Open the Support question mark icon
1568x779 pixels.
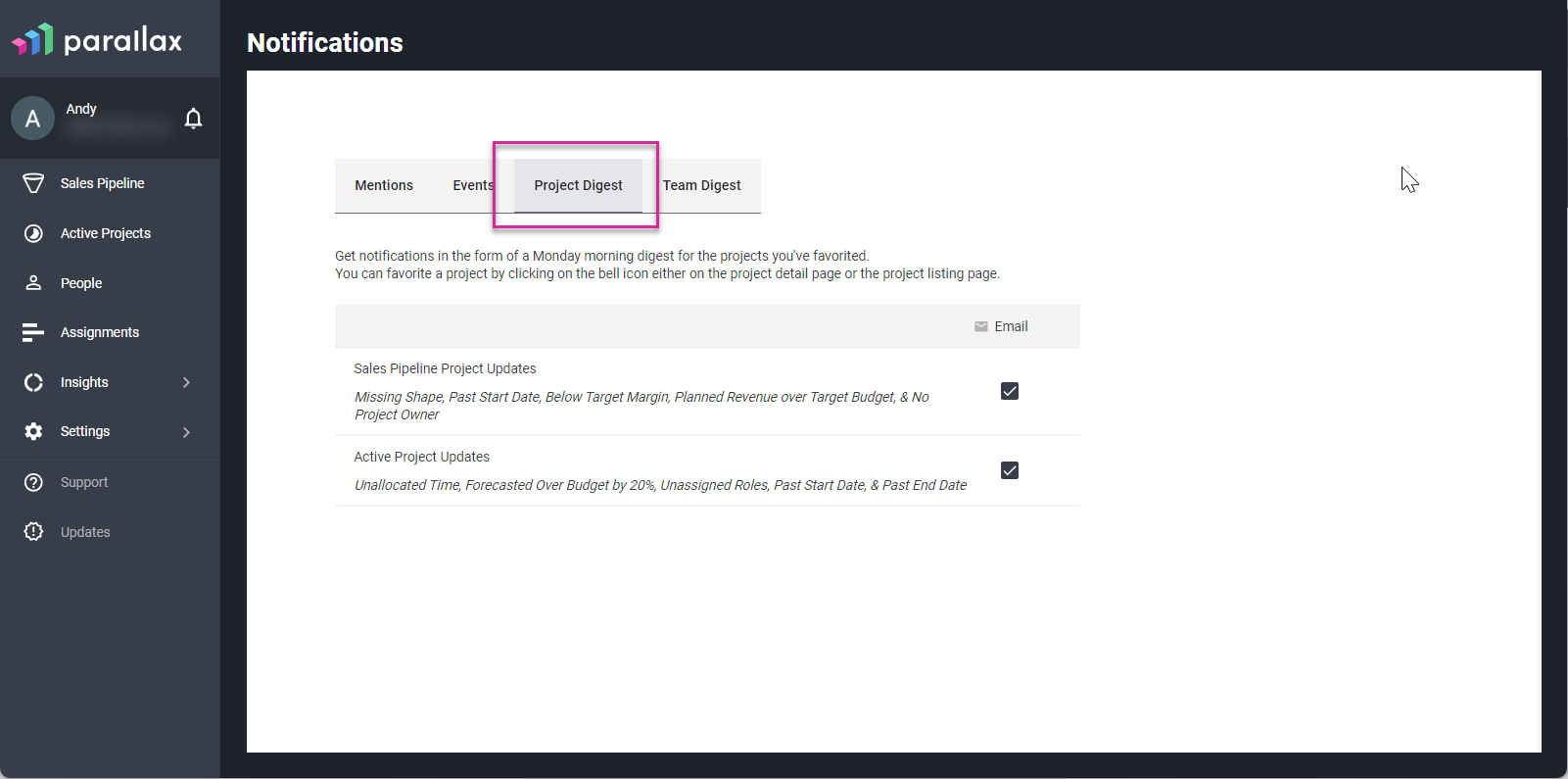pos(33,482)
